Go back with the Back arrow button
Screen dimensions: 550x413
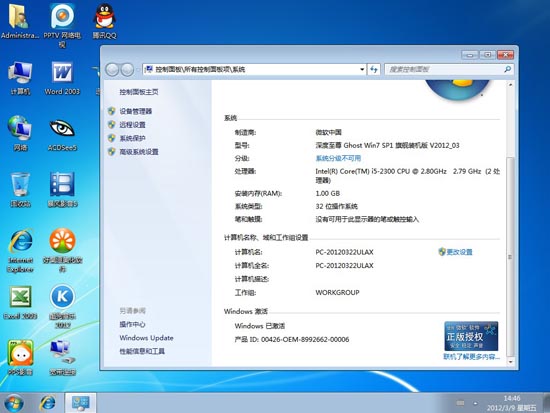pos(112,69)
